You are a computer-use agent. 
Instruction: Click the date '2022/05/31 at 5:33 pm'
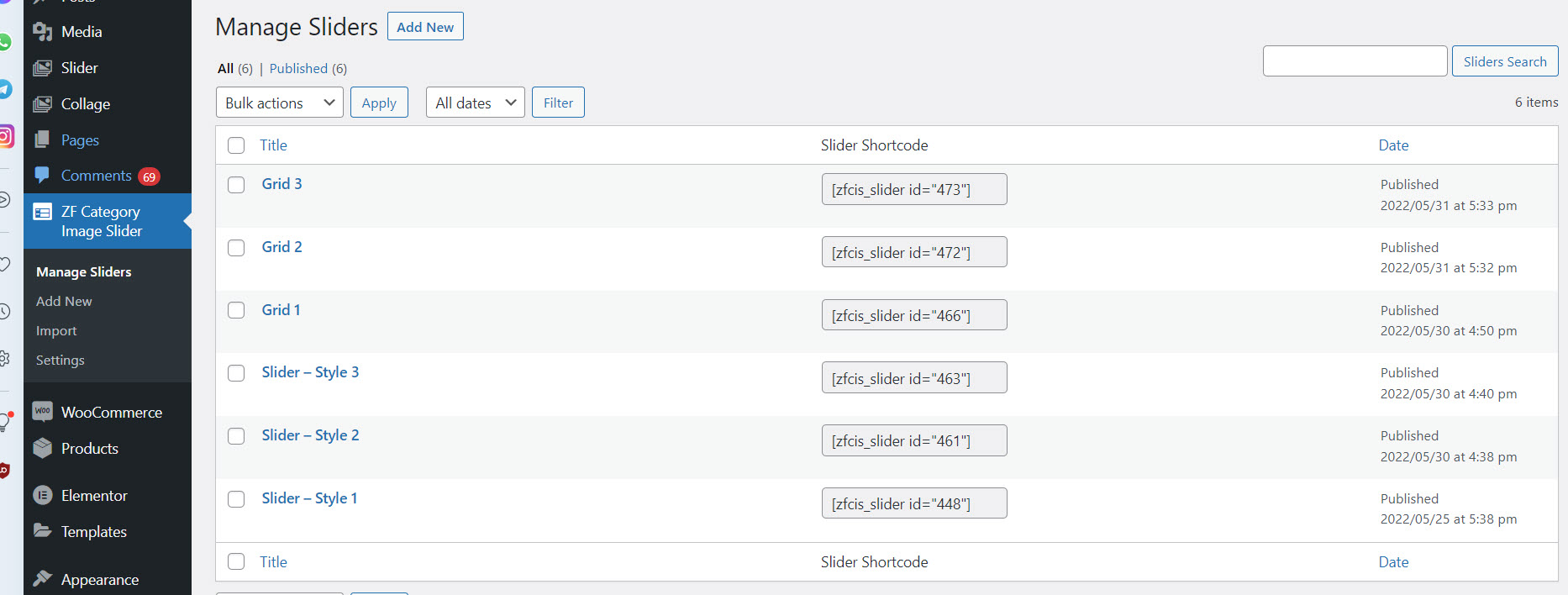click(1449, 206)
